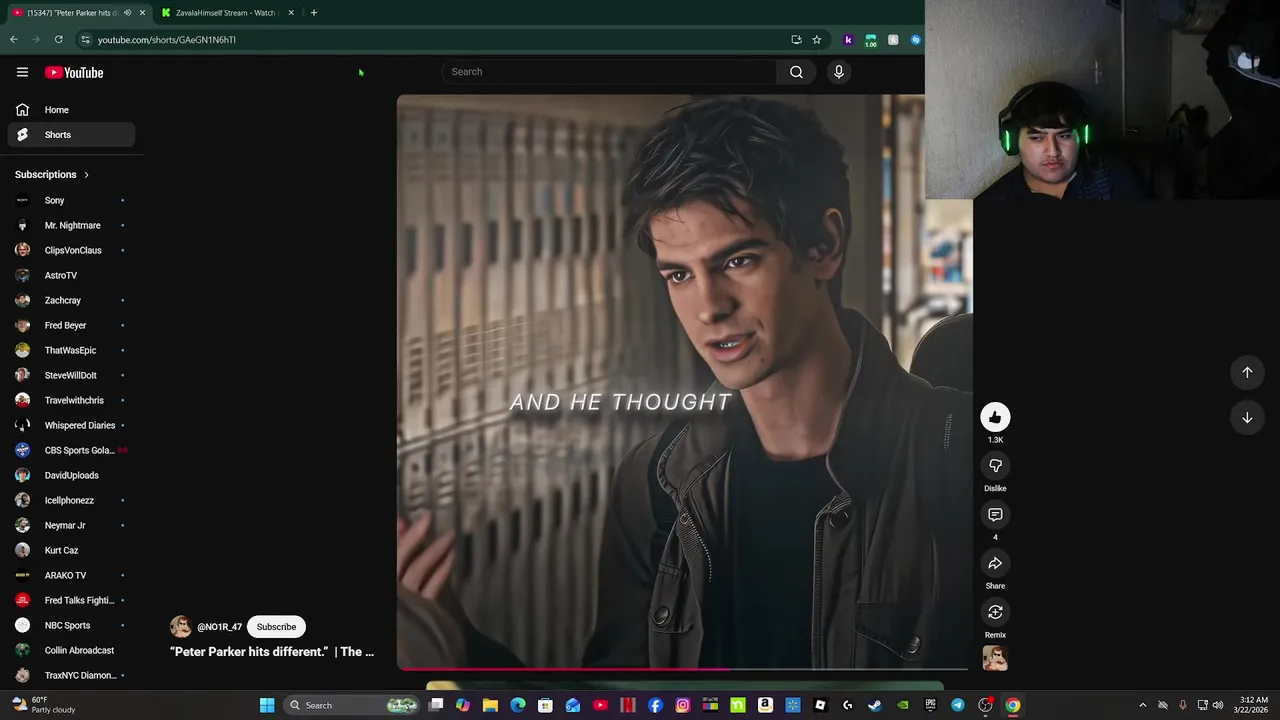Open the Shorts section in sidebar
Viewport: 1280px width, 720px height.
[71, 135]
